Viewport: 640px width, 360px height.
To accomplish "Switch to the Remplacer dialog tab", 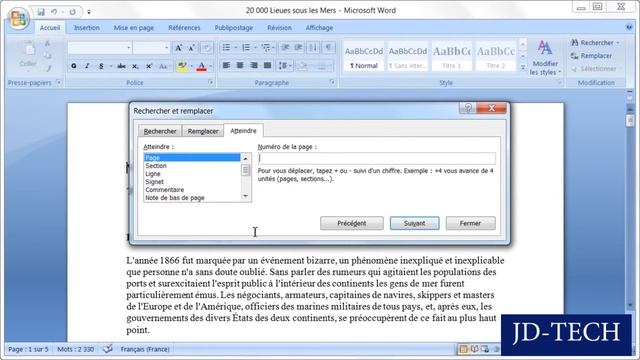I will [203, 131].
